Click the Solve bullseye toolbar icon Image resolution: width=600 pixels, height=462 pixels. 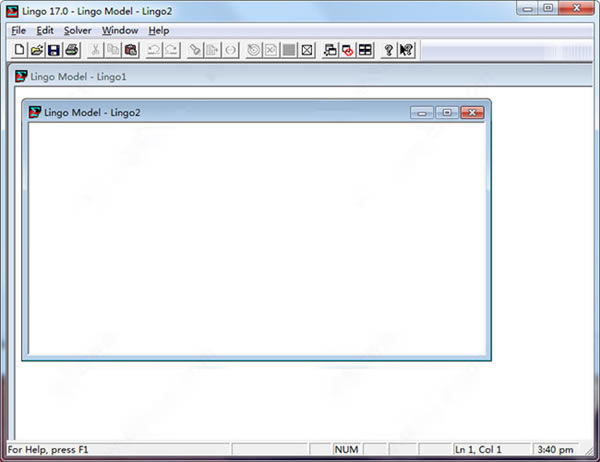(253, 49)
